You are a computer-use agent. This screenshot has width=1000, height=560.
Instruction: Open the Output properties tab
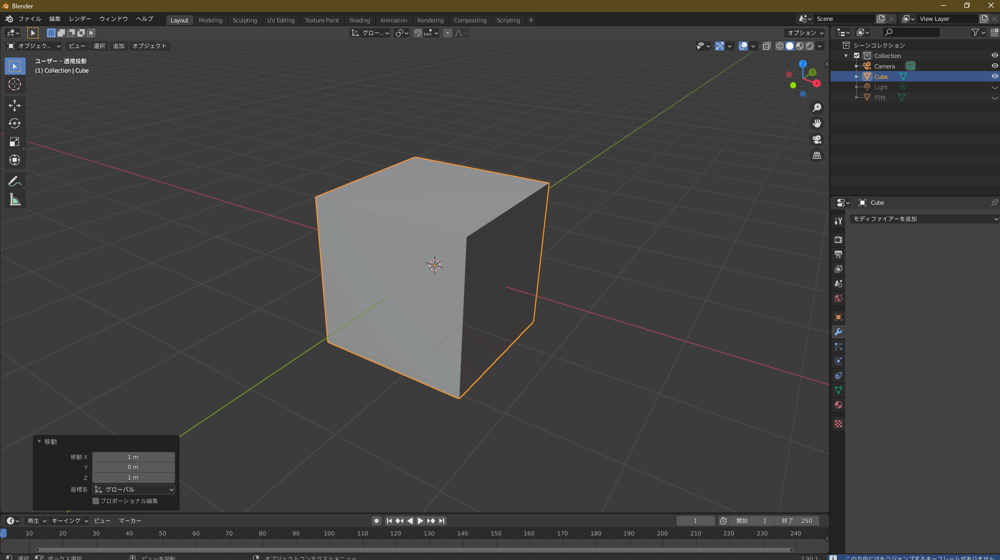(x=838, y=254)
